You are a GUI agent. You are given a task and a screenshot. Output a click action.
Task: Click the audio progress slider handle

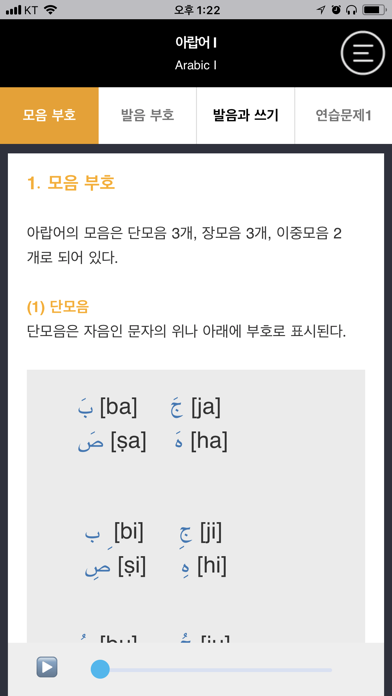tap(100, 669)
